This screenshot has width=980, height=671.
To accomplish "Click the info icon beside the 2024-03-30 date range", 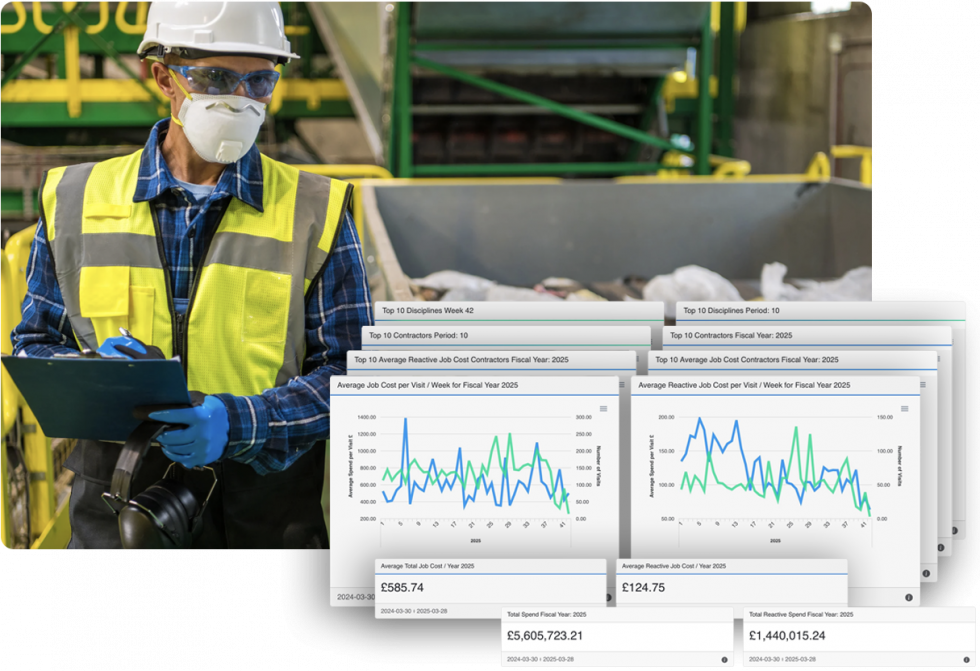I will (x=608, y=596).
